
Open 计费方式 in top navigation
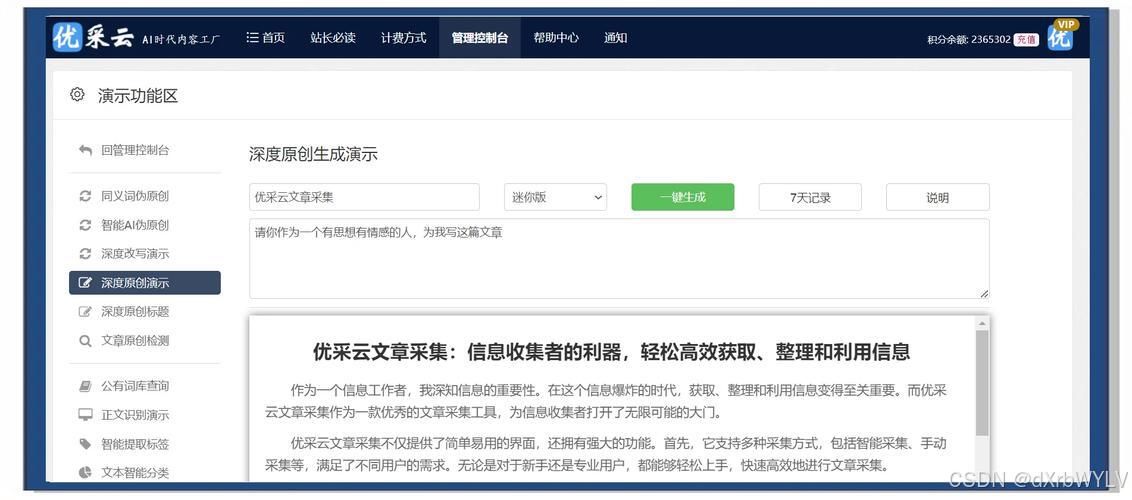404,38
